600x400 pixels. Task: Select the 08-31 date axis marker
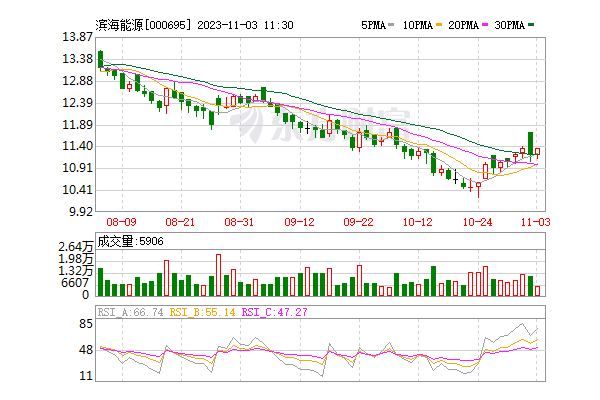239,221
